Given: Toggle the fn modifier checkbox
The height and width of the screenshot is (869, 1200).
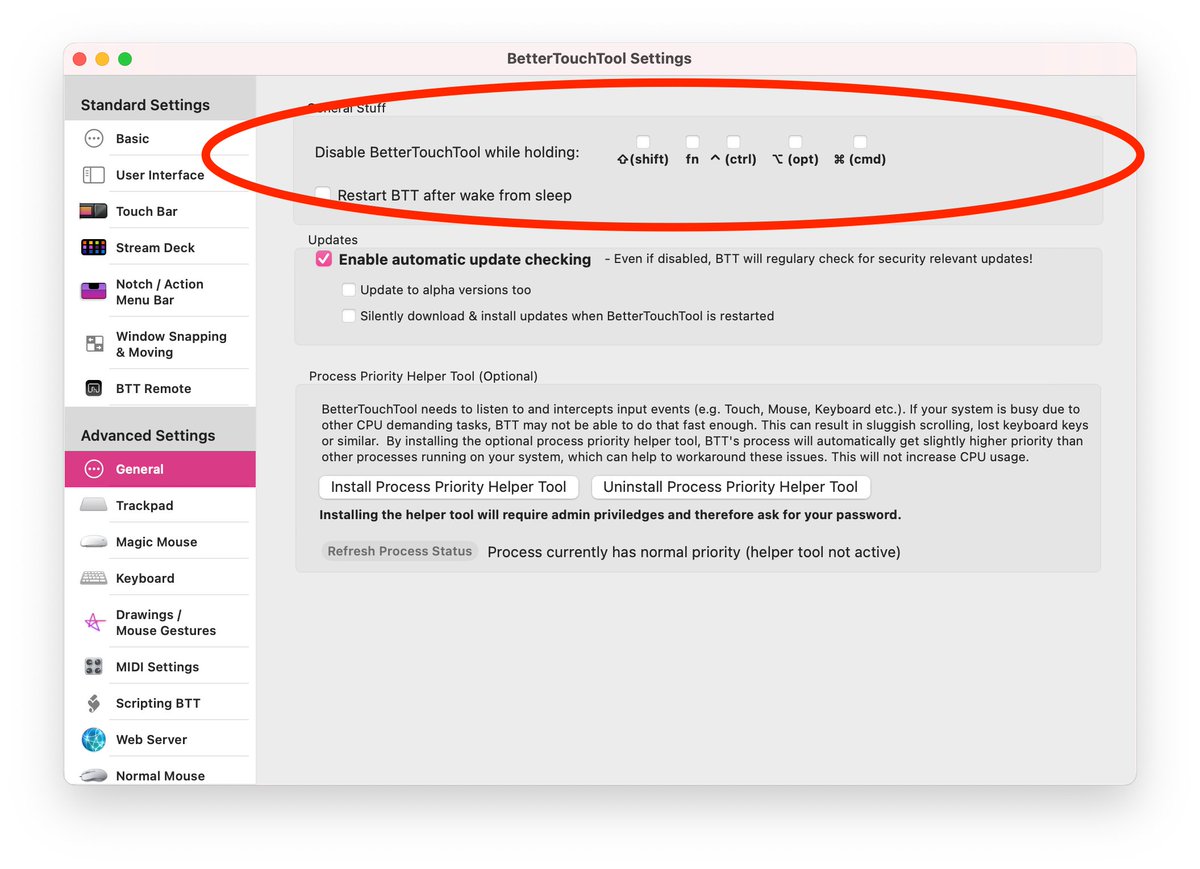Looking at the screenshot, I should 692,142.
